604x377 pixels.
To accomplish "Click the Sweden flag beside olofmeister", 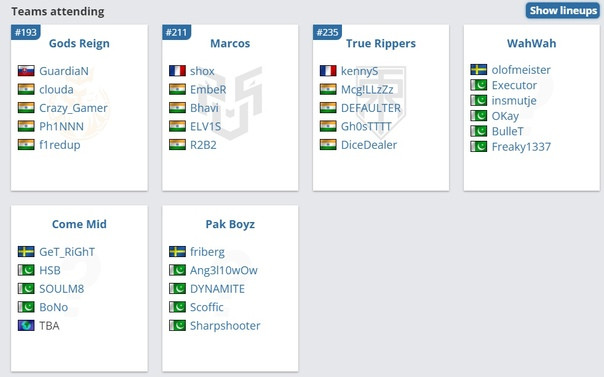I will point(479,70).
